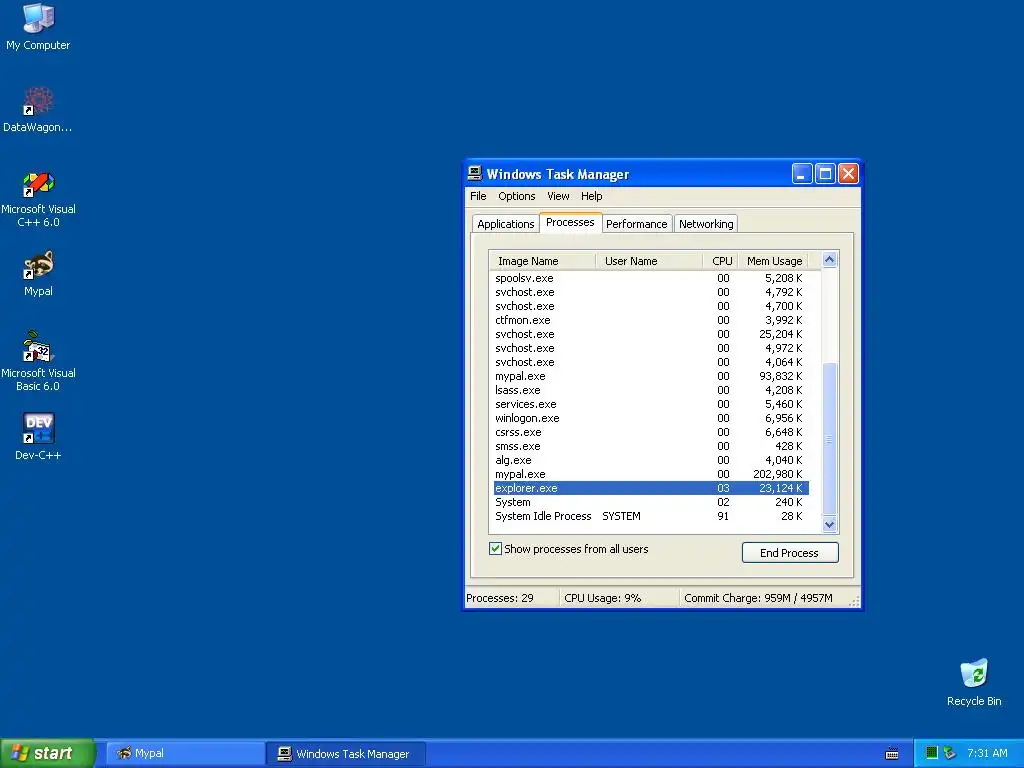Open the File menu
The width and height of the screenshot is (1024, 768).
[x=478, y=196]
